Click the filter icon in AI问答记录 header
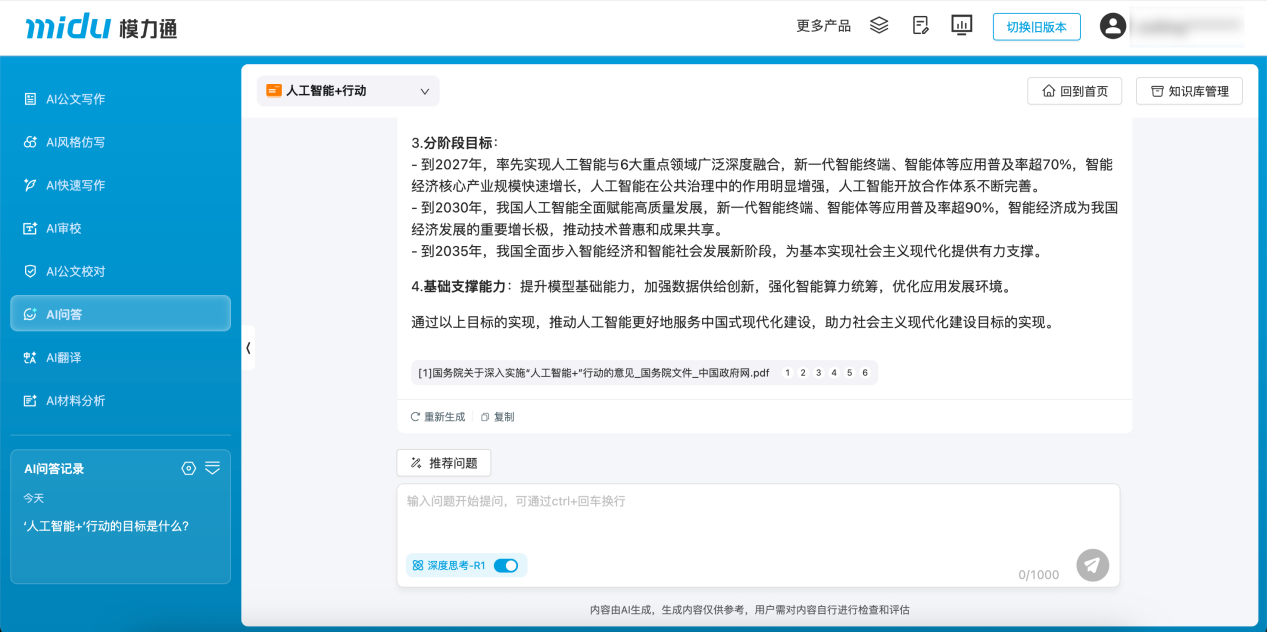 click(212, 467)
